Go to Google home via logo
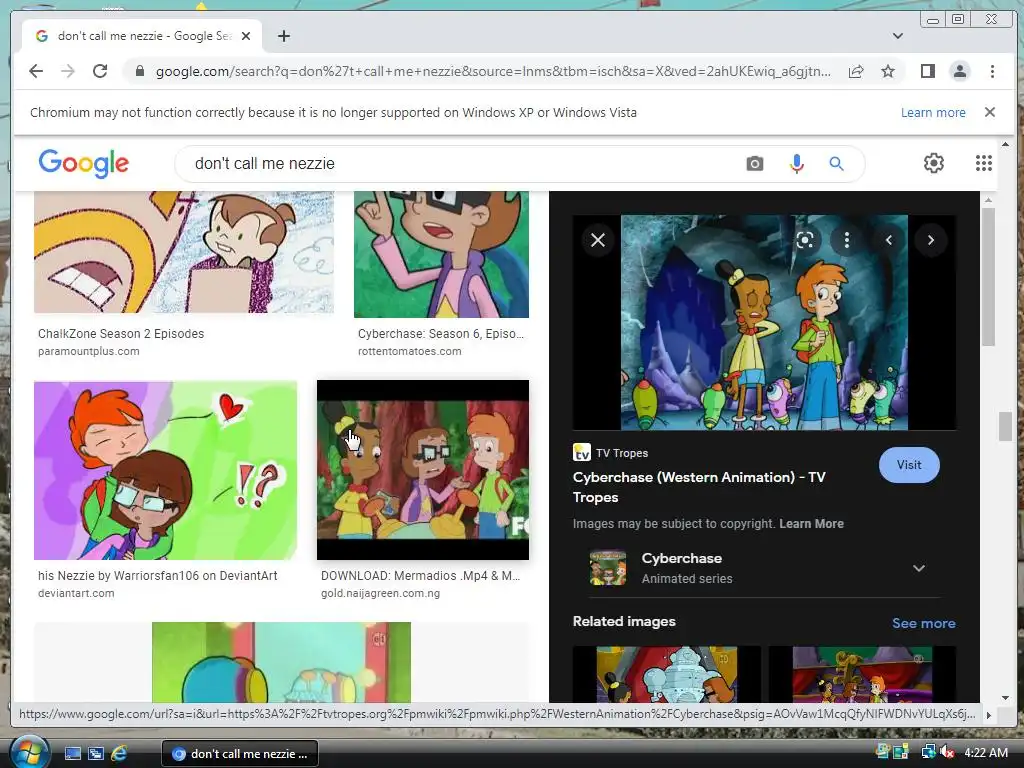This screenshot has height=768, width=1024. (84, 163)
